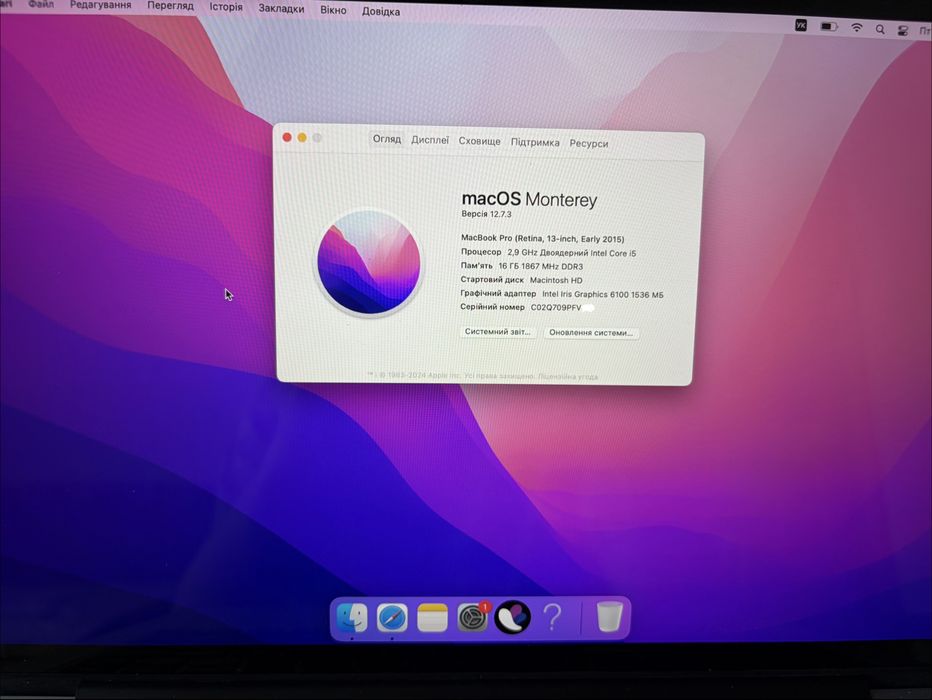Open the УК keyboard input source menu
Screen dimensions: 932x700
[801, 25]
